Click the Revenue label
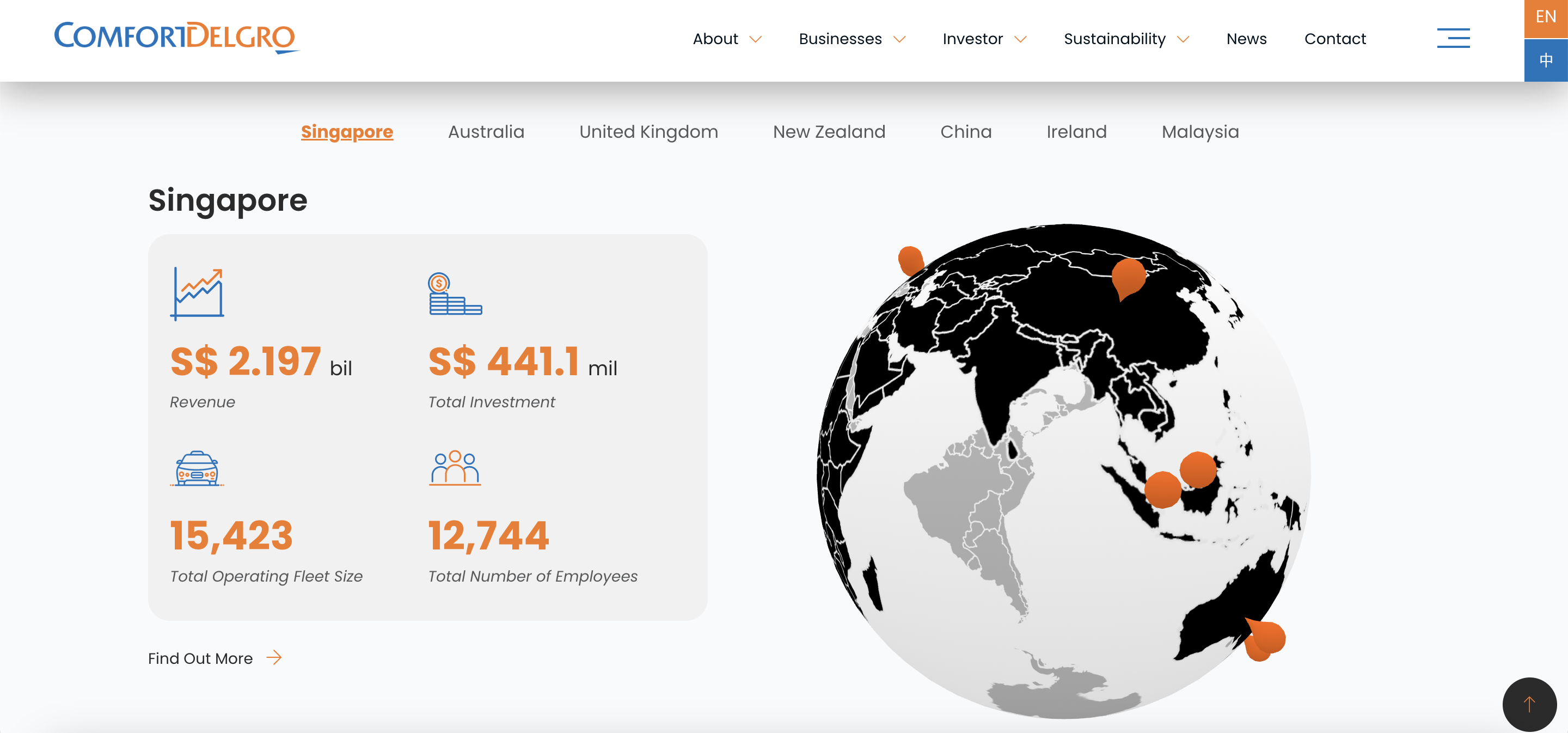 pos(202,402)
